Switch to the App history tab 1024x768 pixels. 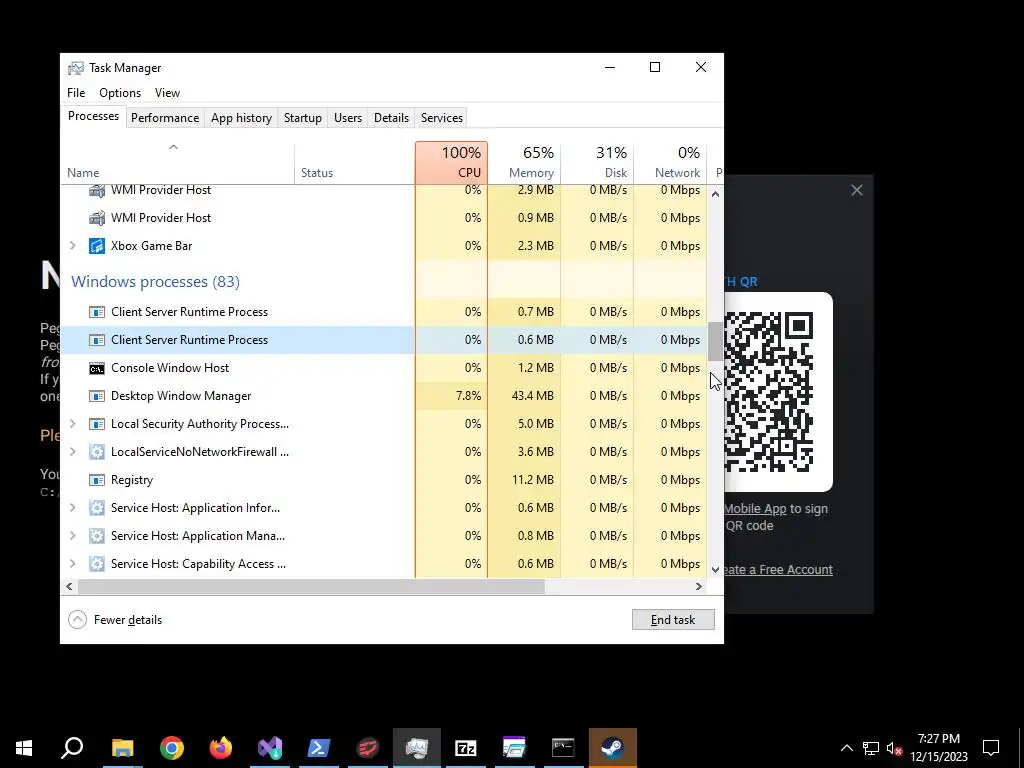tap(241, 118)
